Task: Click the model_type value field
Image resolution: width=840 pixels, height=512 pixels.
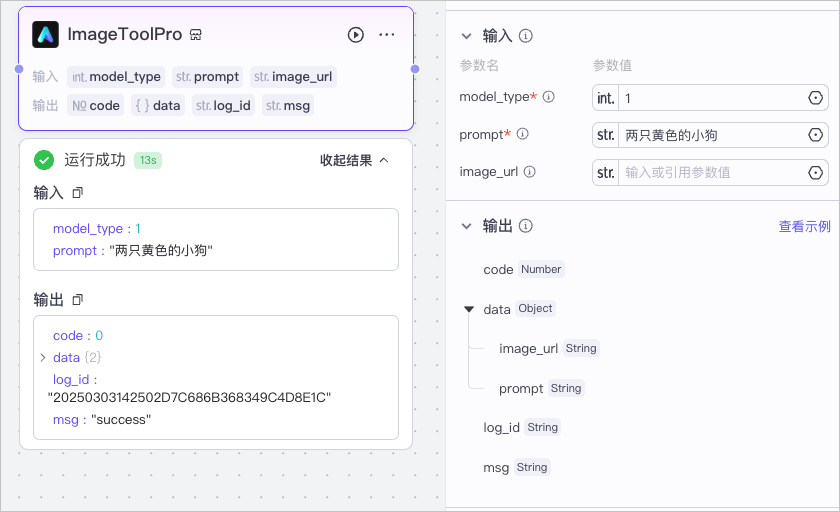Action: click(x=710, y=98)
